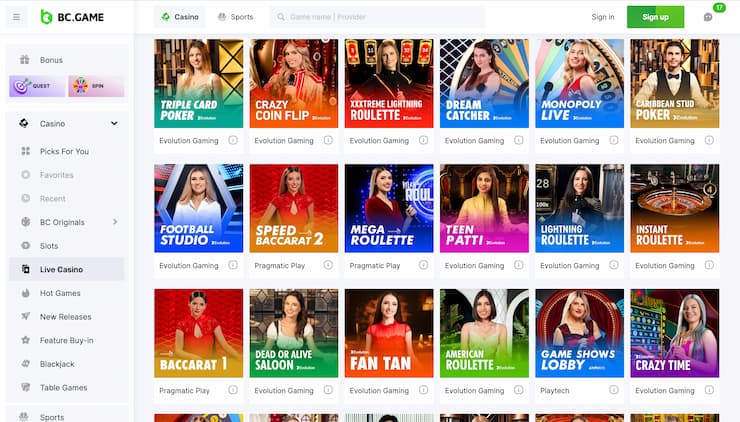Viewport: 740px width, 422px height.
Task: Show info for Triple Card Poker
Action: tap(233, 140)
